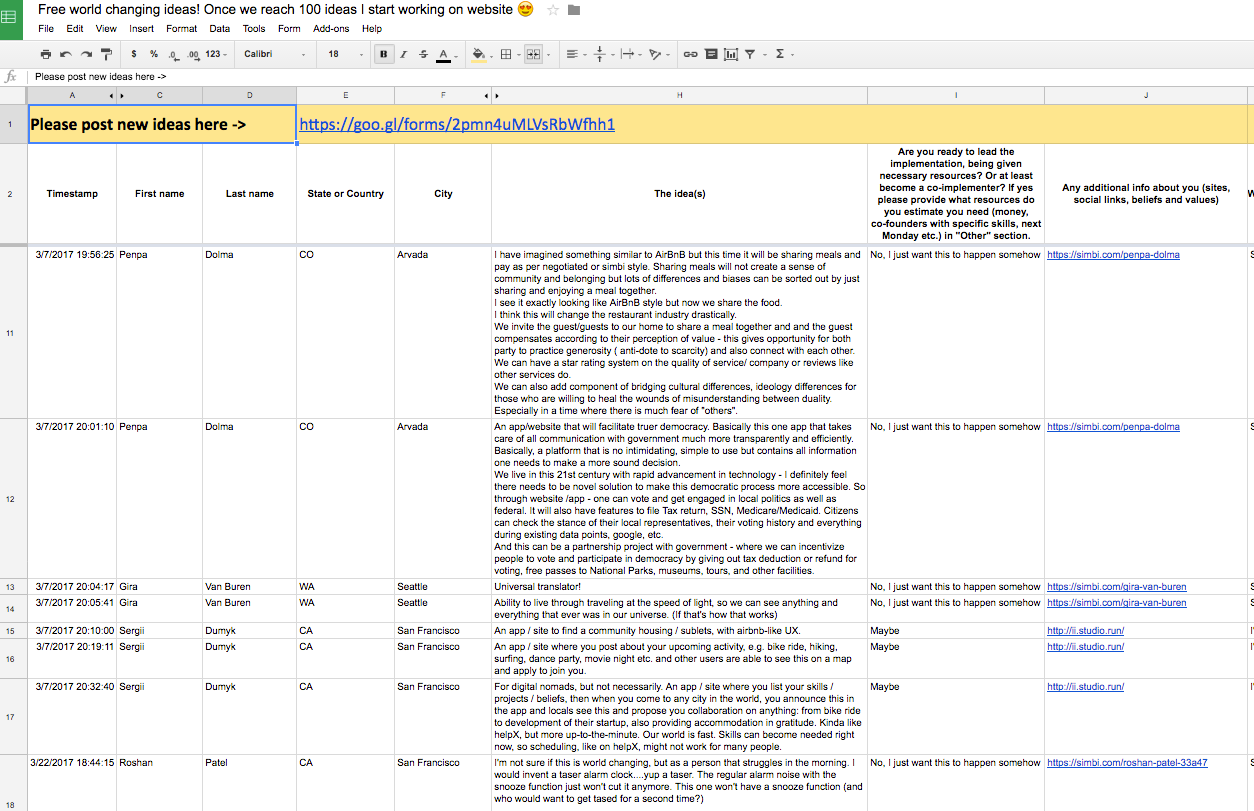This screenshot has height=811, width=1254.
Task: Undo the last action
Action: (x=66, y=54)
